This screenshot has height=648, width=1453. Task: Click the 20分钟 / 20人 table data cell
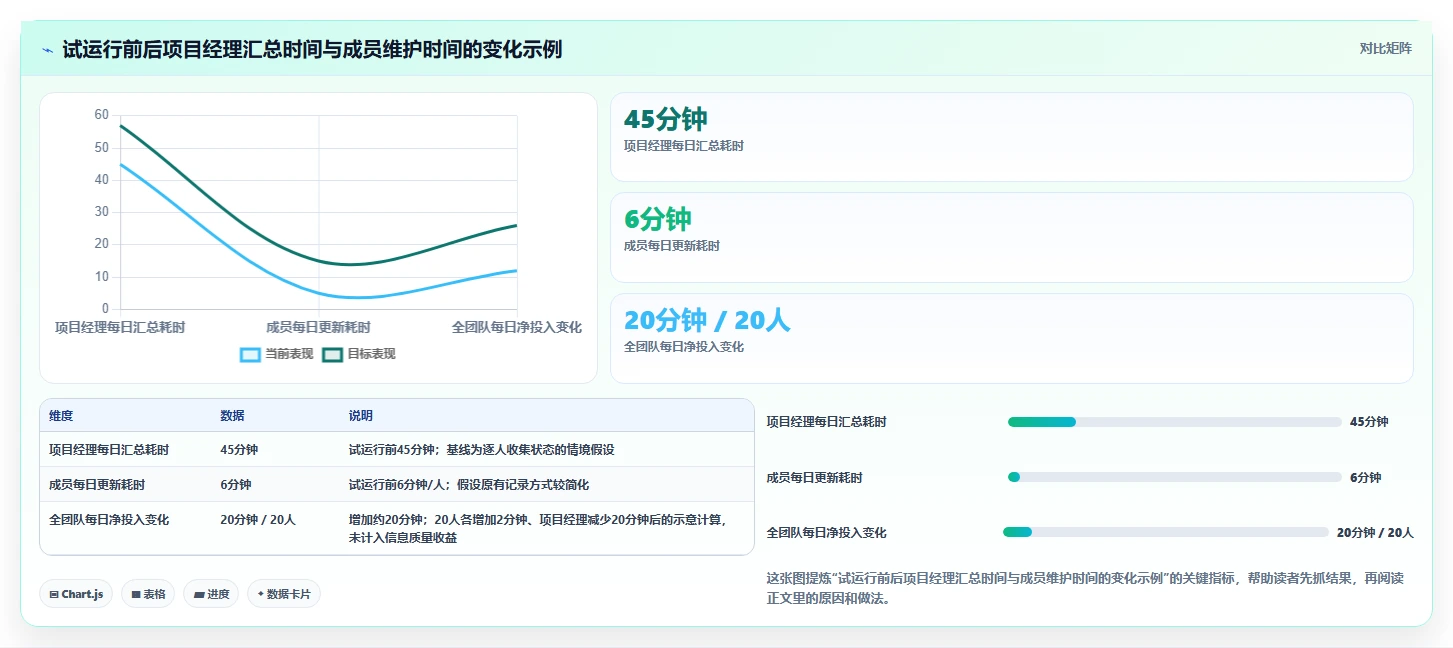(x=258, y=520)
